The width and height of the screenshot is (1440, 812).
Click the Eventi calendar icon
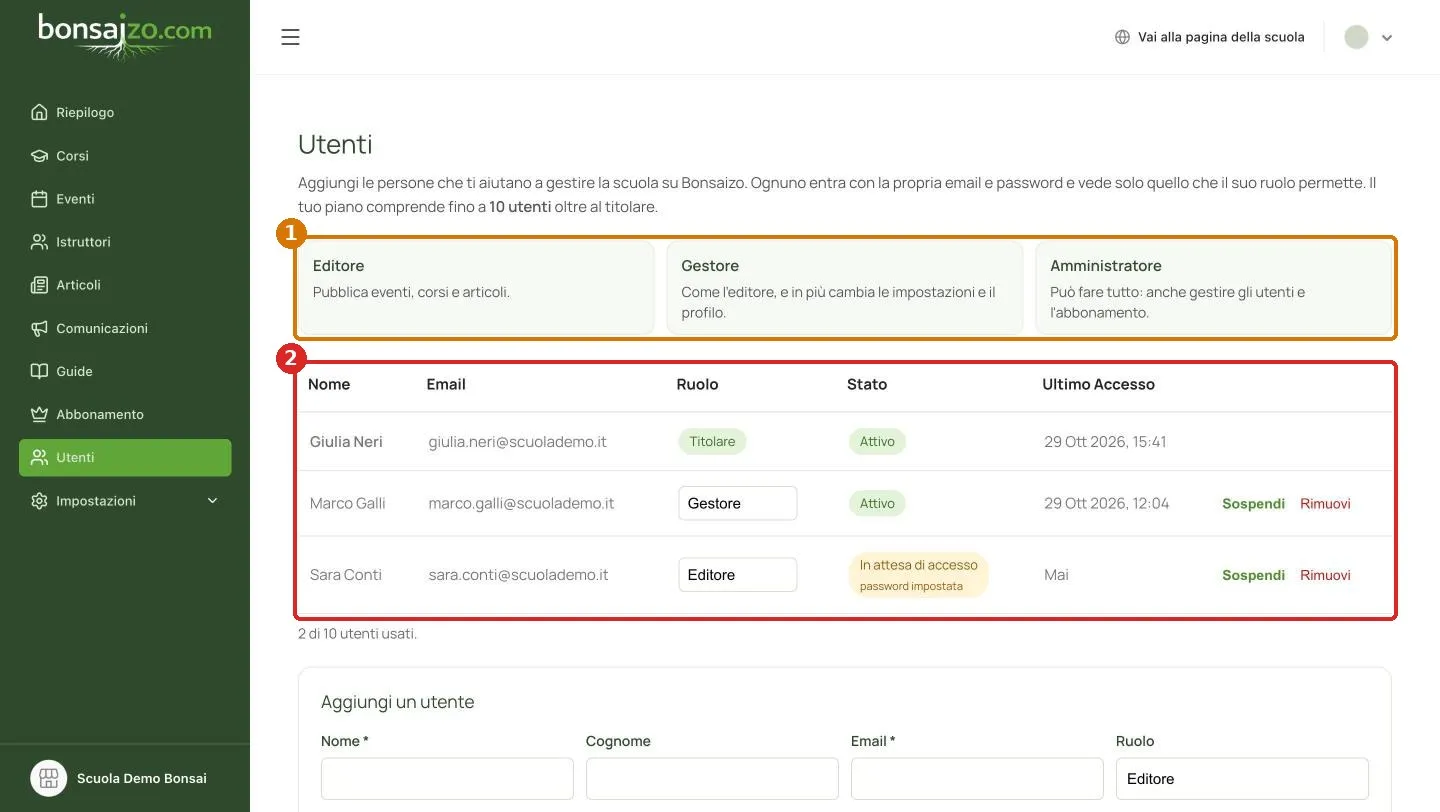click(39, 199)
